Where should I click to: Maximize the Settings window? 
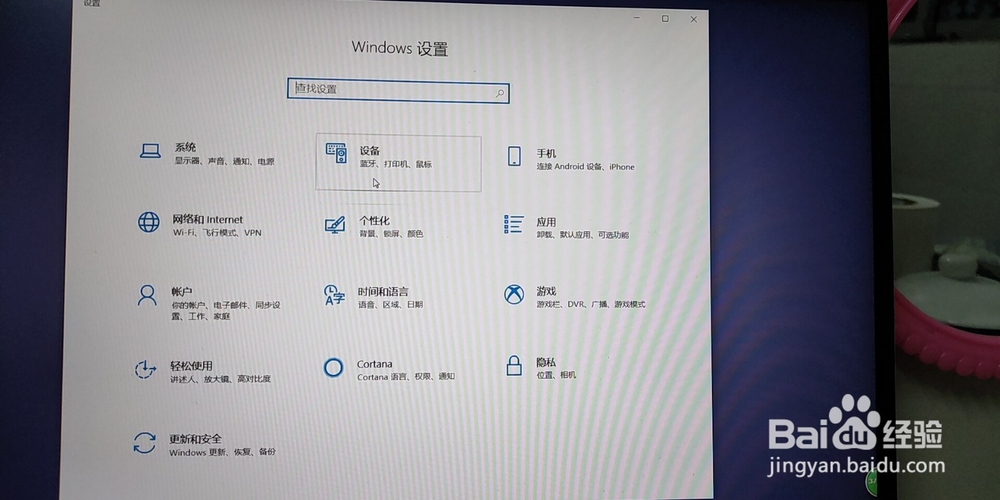[x=665, y=19]
